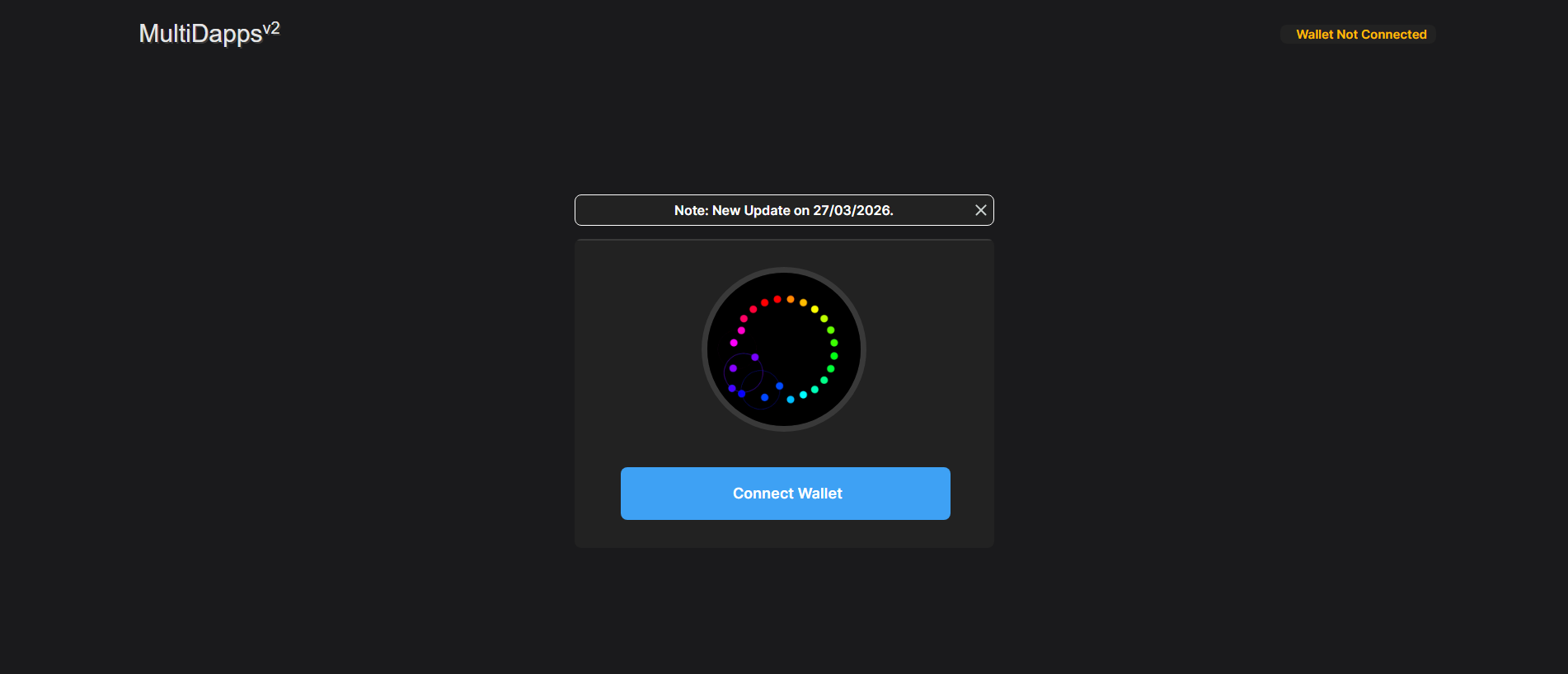Open the MultiDapps v2 logo link
Screen dimensions: 1568x674
pyautogui.click(x=209, y=33)
